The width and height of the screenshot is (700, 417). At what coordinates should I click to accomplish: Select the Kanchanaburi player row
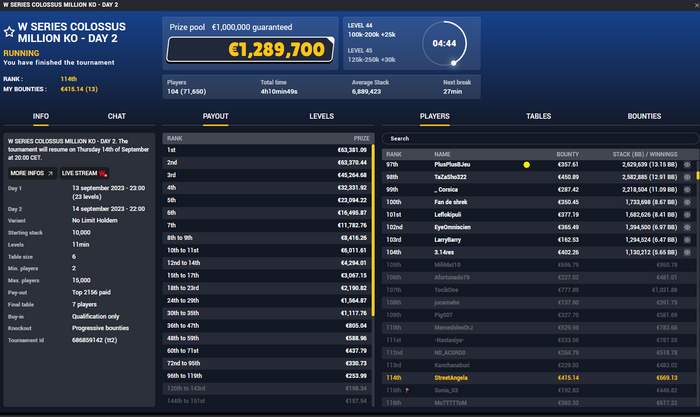point(537,365)
